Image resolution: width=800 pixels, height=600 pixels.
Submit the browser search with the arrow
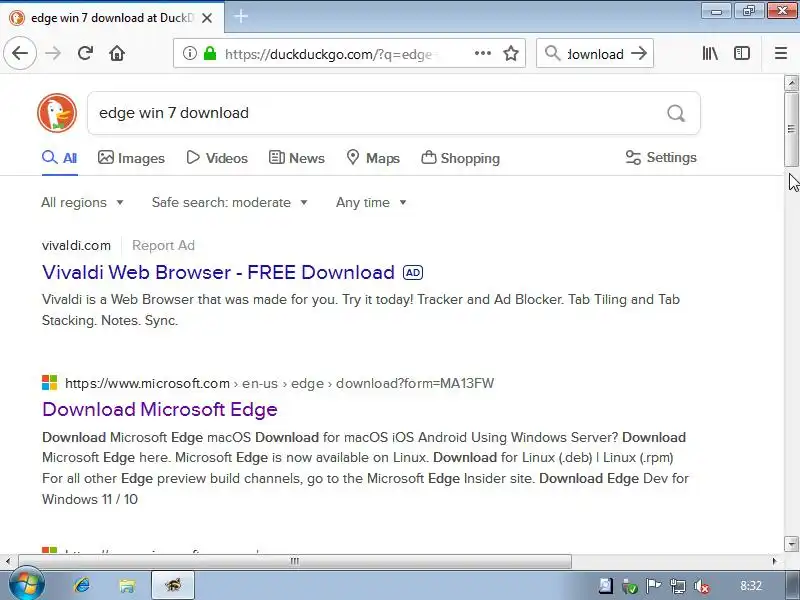[639, 53]
